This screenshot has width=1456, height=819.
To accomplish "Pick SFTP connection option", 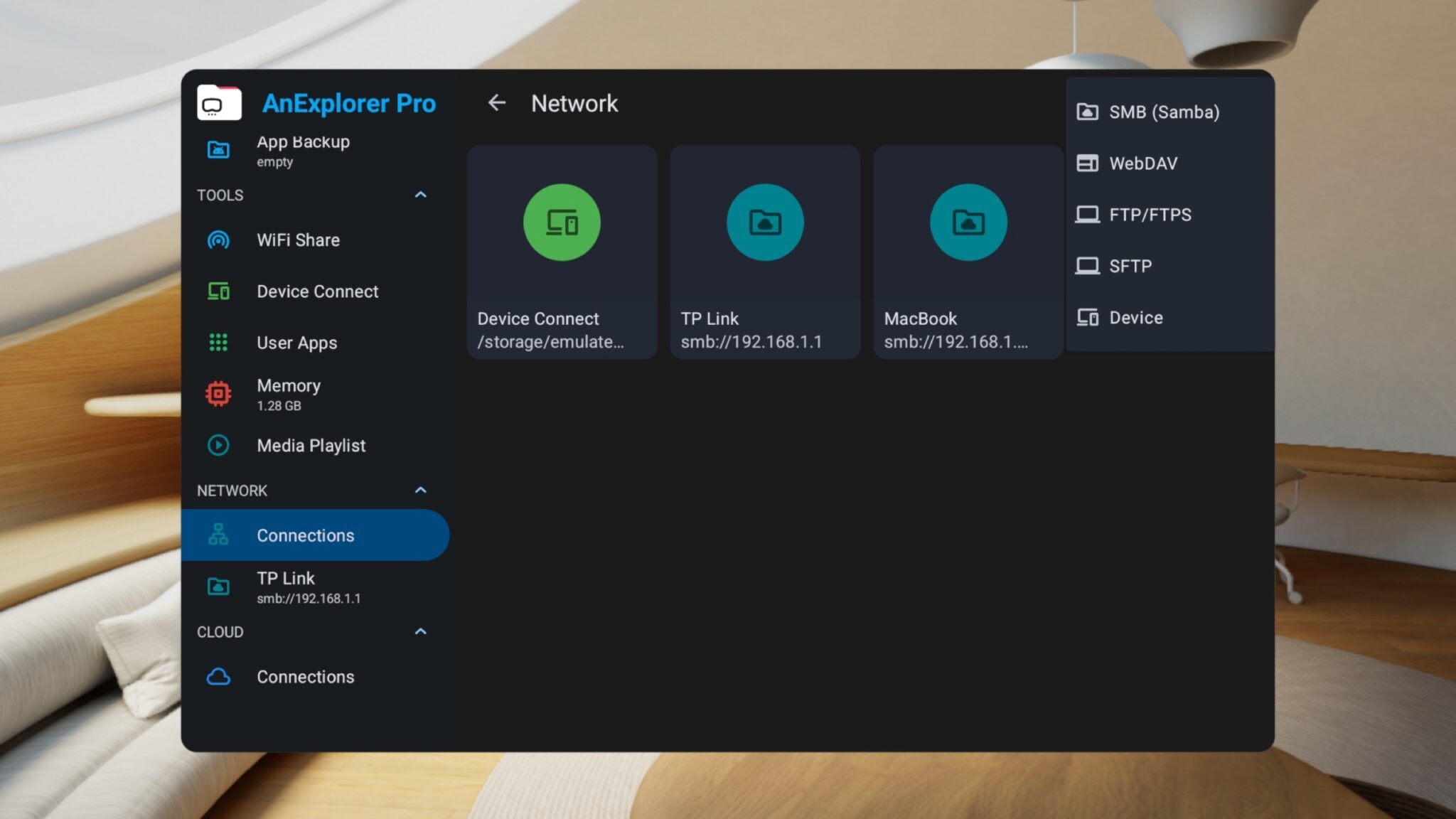I will (x=1130, y=265).
